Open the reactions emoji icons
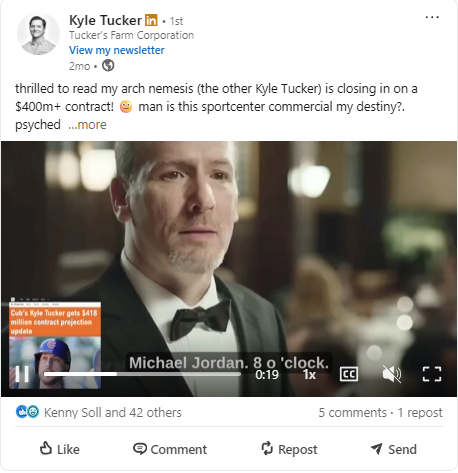Viewport: 458px width, 473px height. point(27,412)
